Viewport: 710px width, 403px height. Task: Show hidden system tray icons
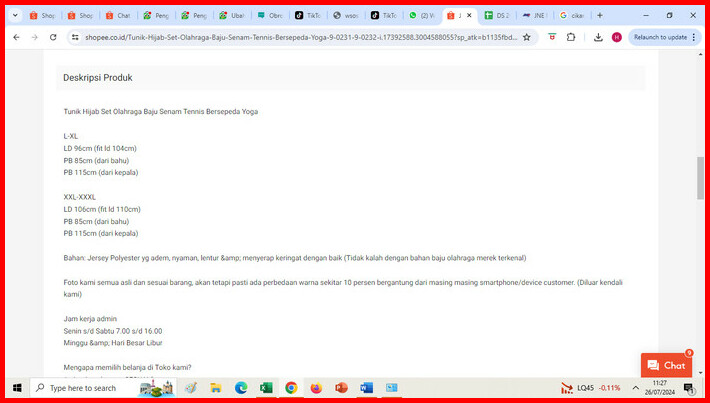coord(635,388)
